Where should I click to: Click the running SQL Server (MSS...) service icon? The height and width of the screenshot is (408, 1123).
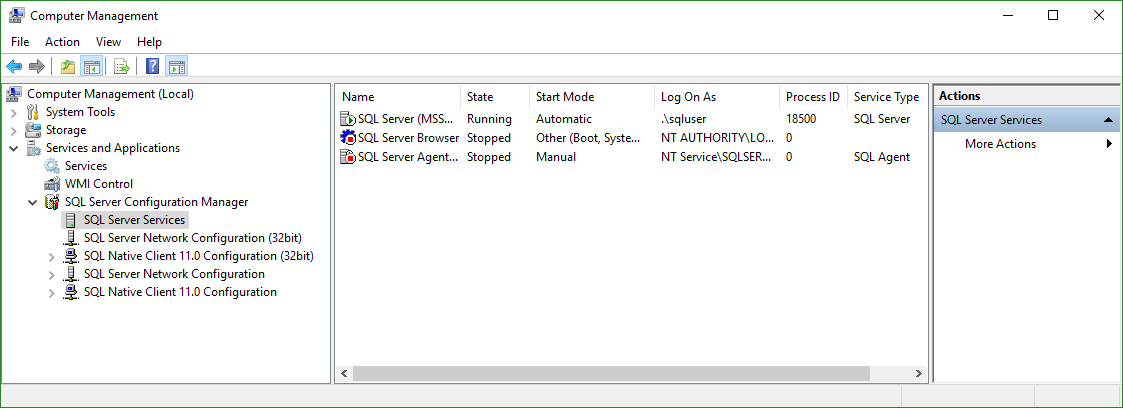click(347, 119)
